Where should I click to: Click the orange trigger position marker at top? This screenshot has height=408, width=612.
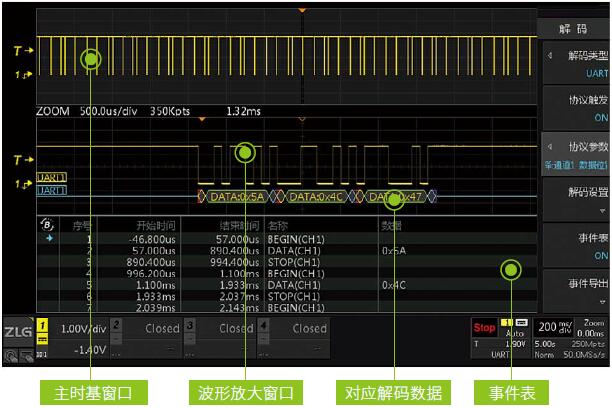point(302,11)
